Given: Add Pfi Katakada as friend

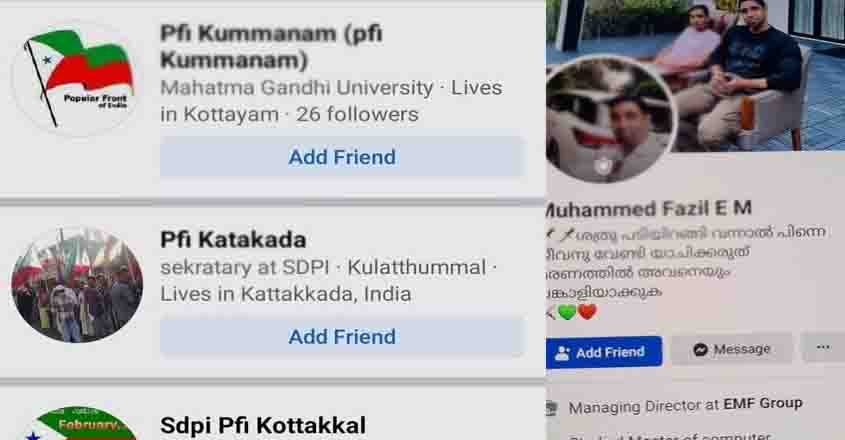Looking at the screenshot, I should tap(342, 337).
